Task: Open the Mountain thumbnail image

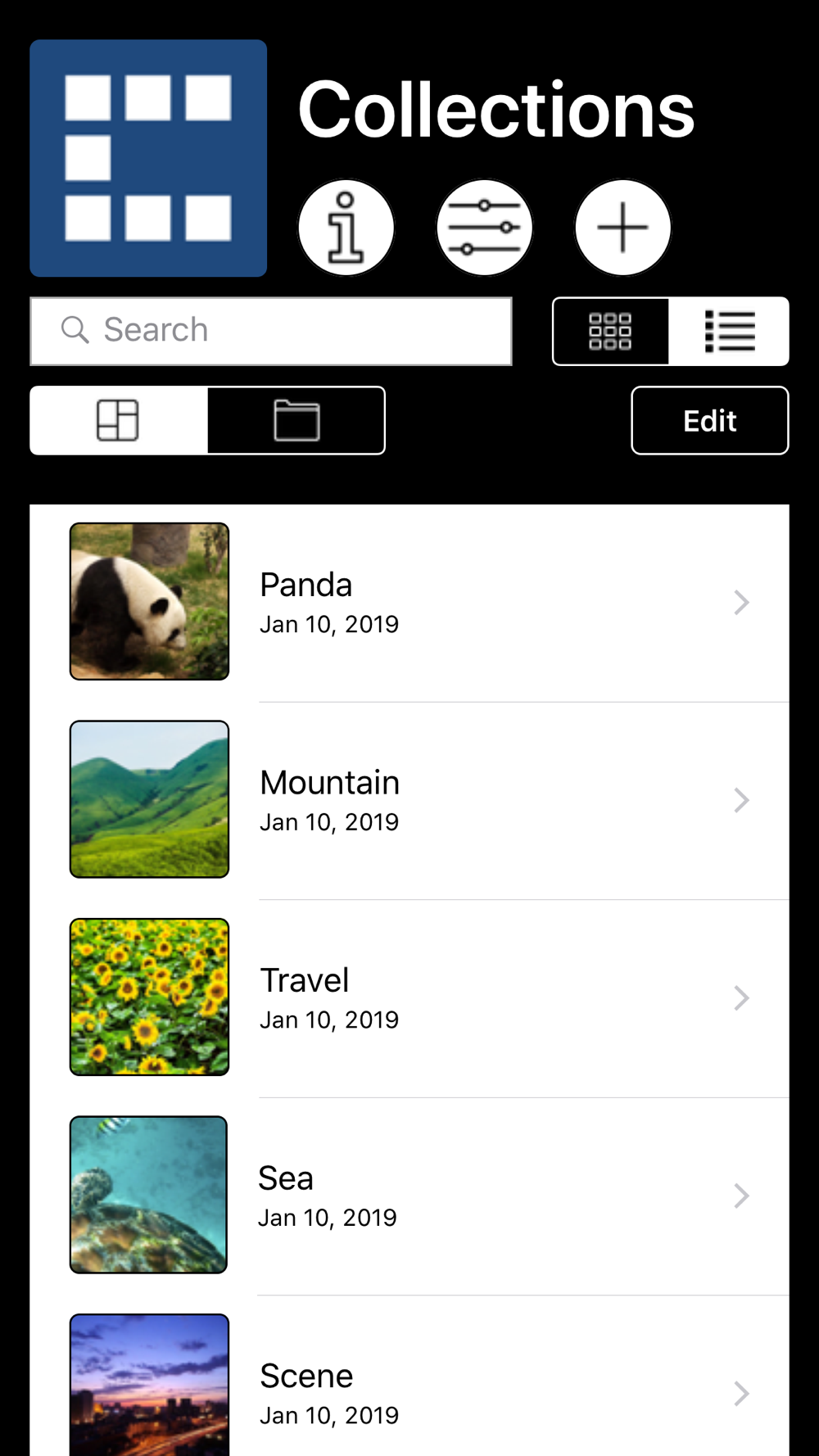Action: 149,799
